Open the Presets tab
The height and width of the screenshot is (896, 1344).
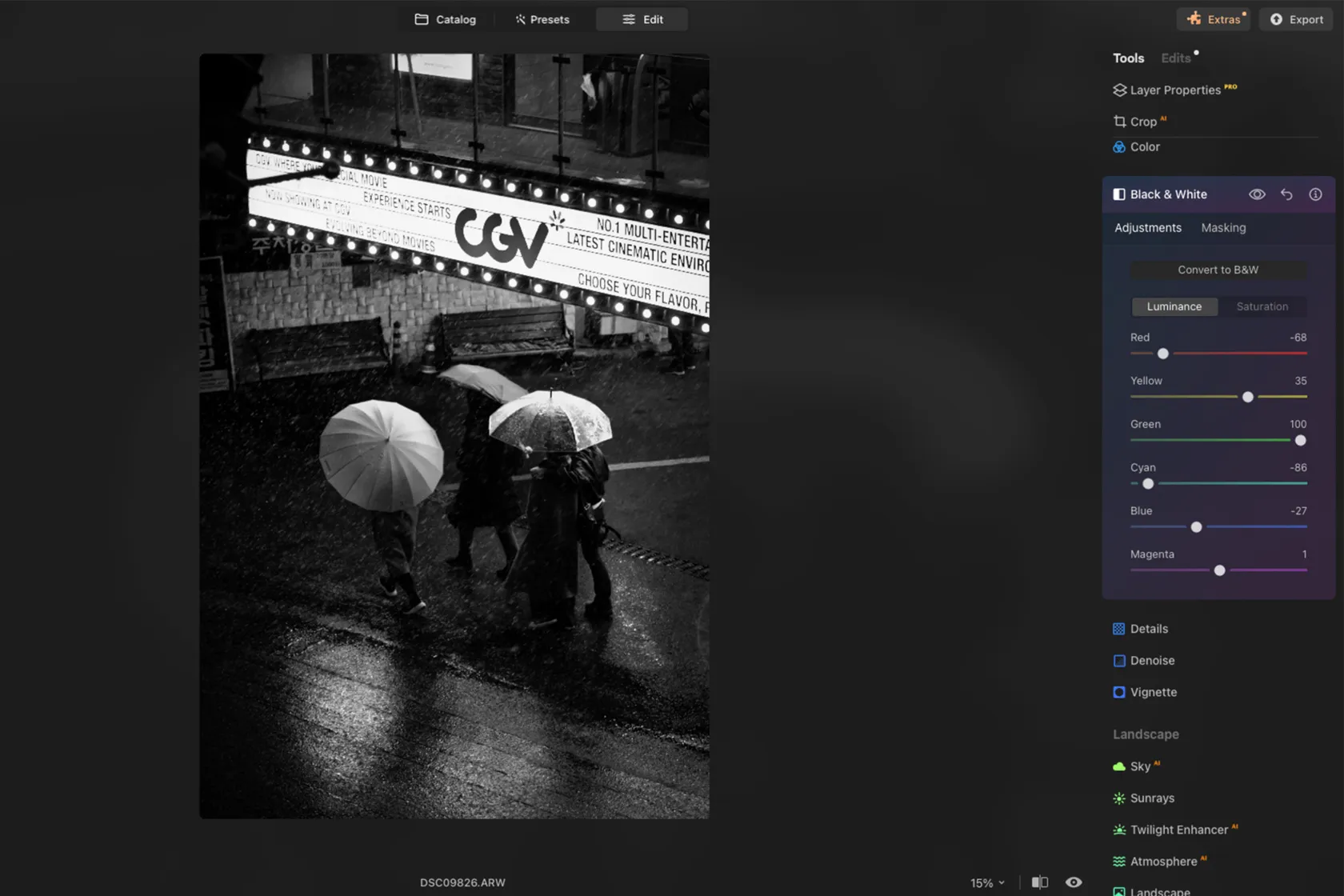tap(542, 19)
